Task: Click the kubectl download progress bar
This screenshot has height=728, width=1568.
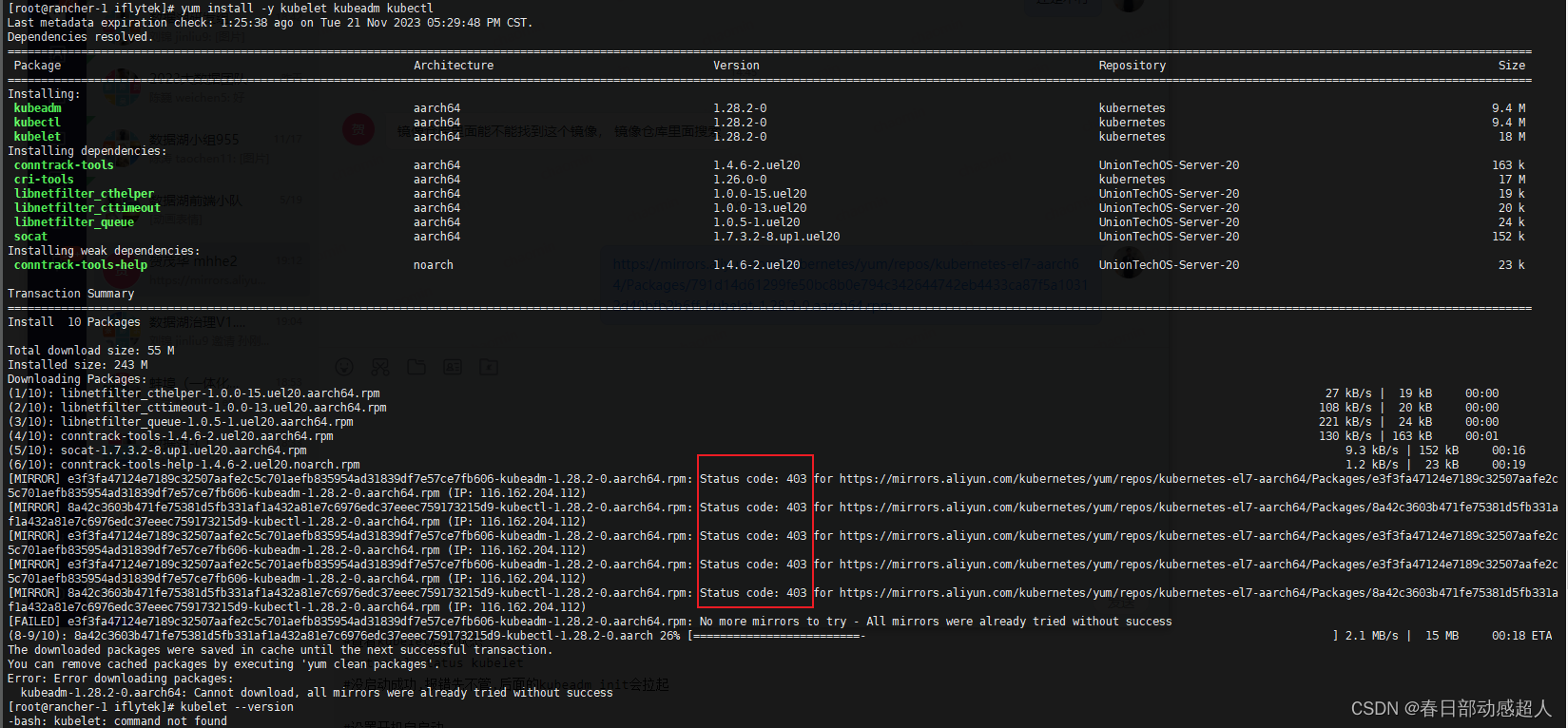Action: coord(1014,635)
